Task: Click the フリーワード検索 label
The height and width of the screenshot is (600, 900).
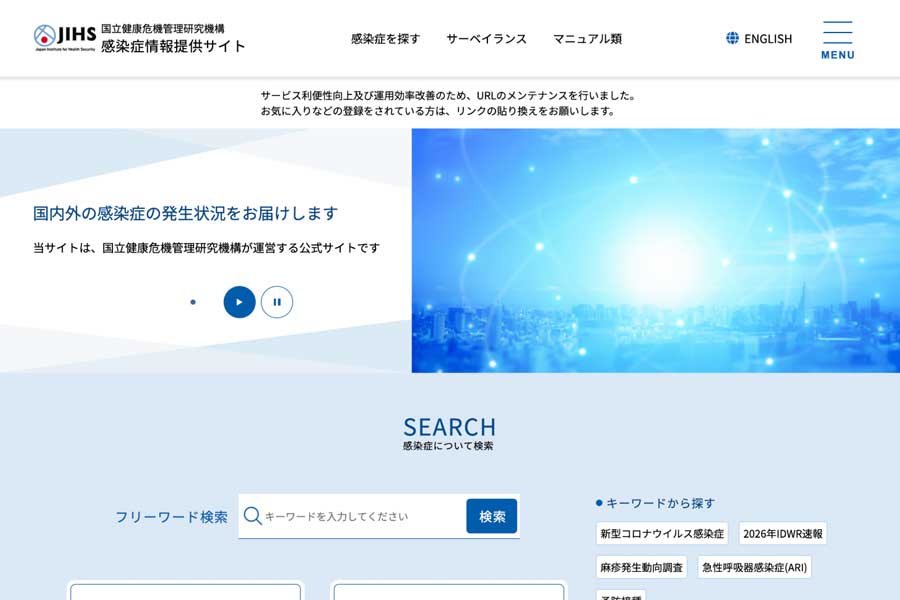Action: [x=172, y=517]
